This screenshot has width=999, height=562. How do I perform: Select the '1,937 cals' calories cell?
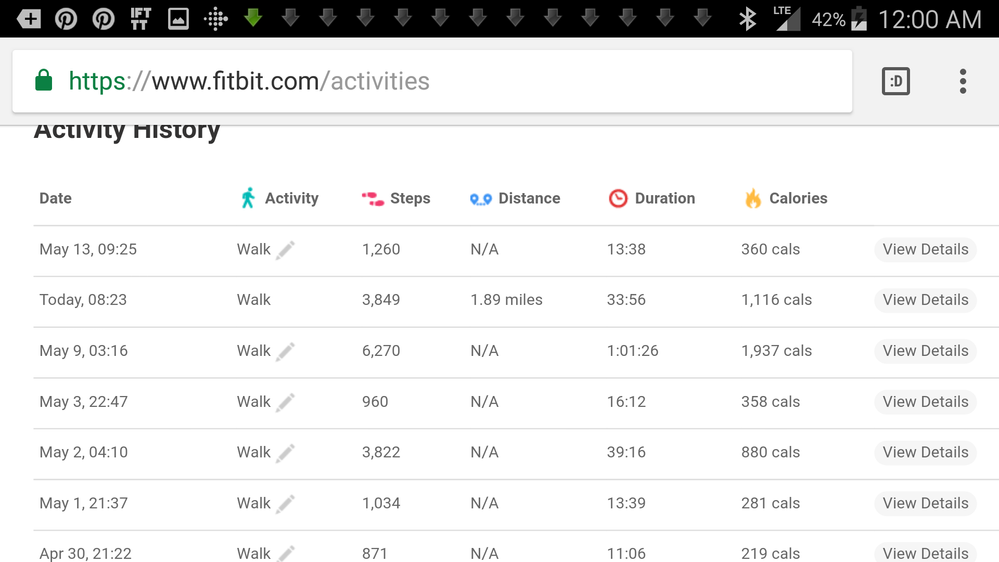[x=777, y=351]
